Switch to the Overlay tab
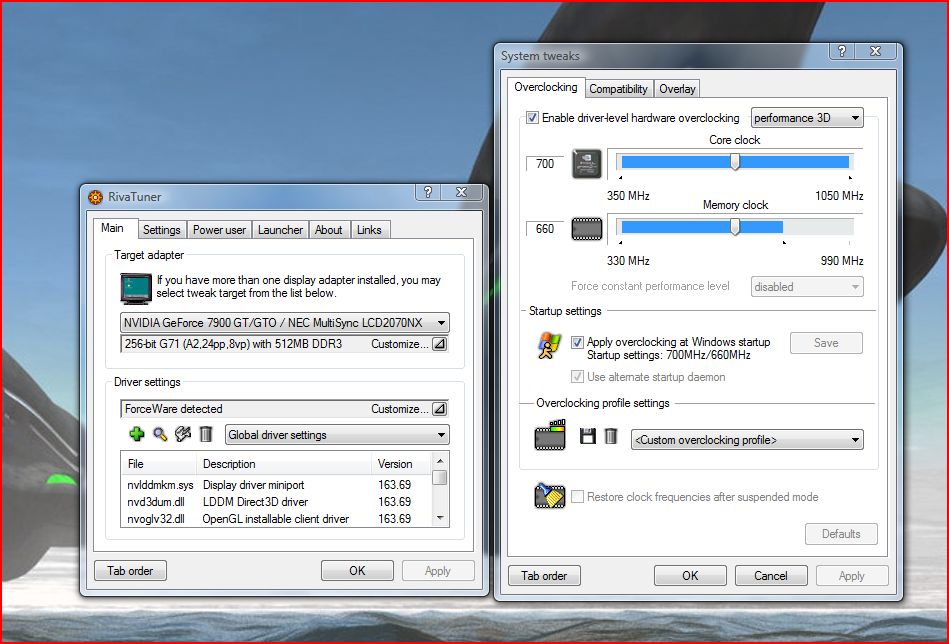The image size is (949, 644). [x=677, y=89]
